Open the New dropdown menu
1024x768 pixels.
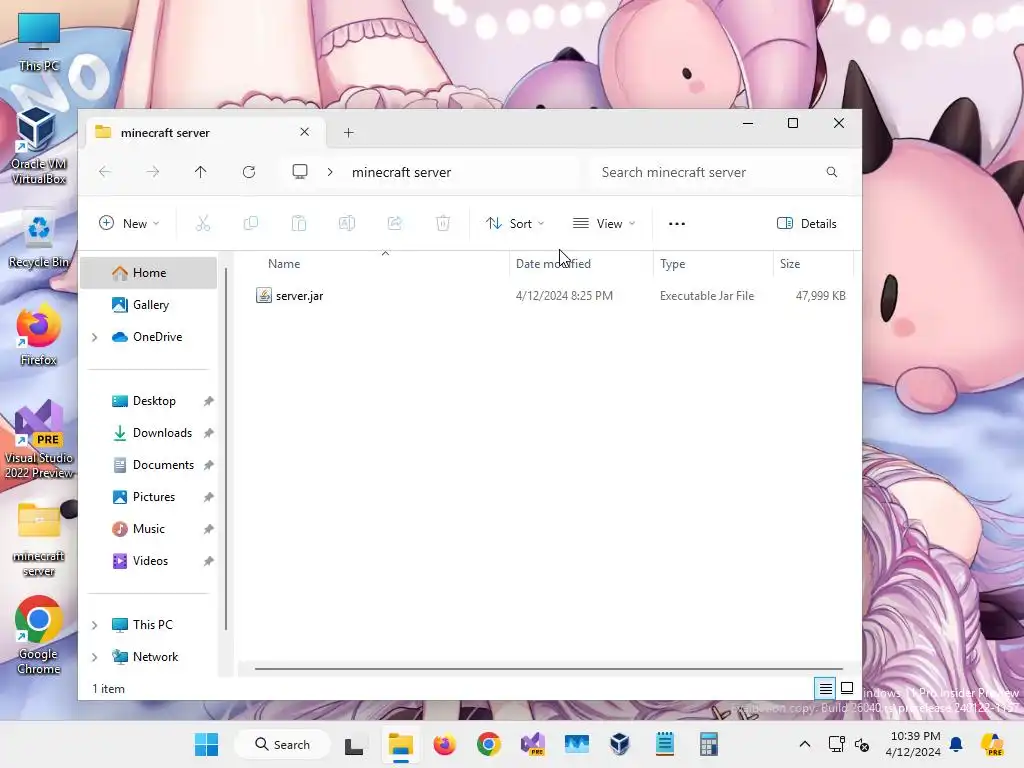click(129, 223)
